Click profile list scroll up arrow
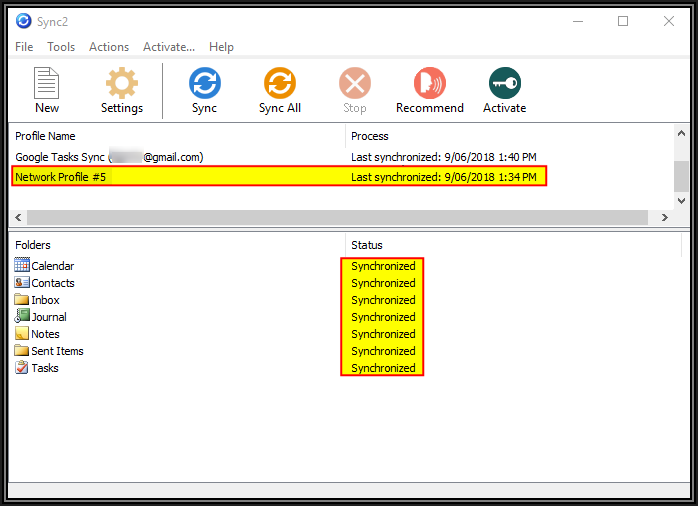Viewport: 698px width, 506px height. (681, 133)
